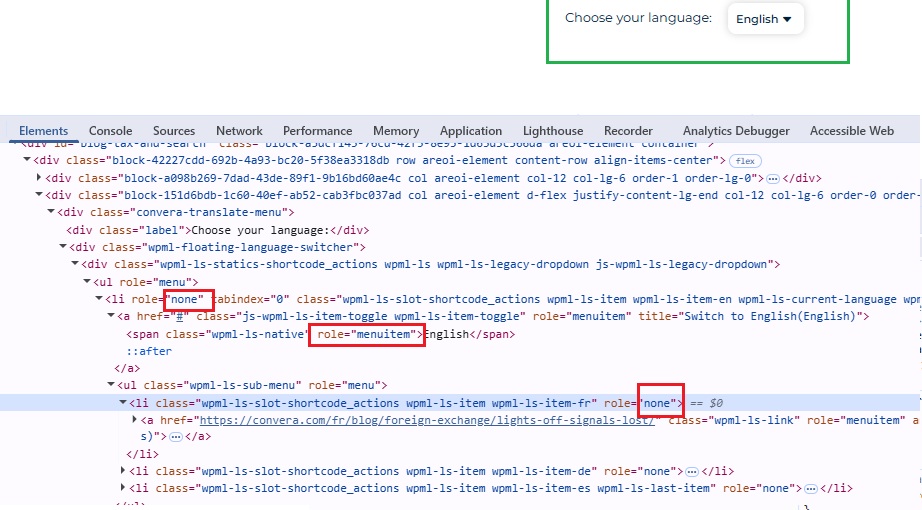Open the Analytics Debugger tab
This screenshot has height=510, width=922.
coord(736,131)
